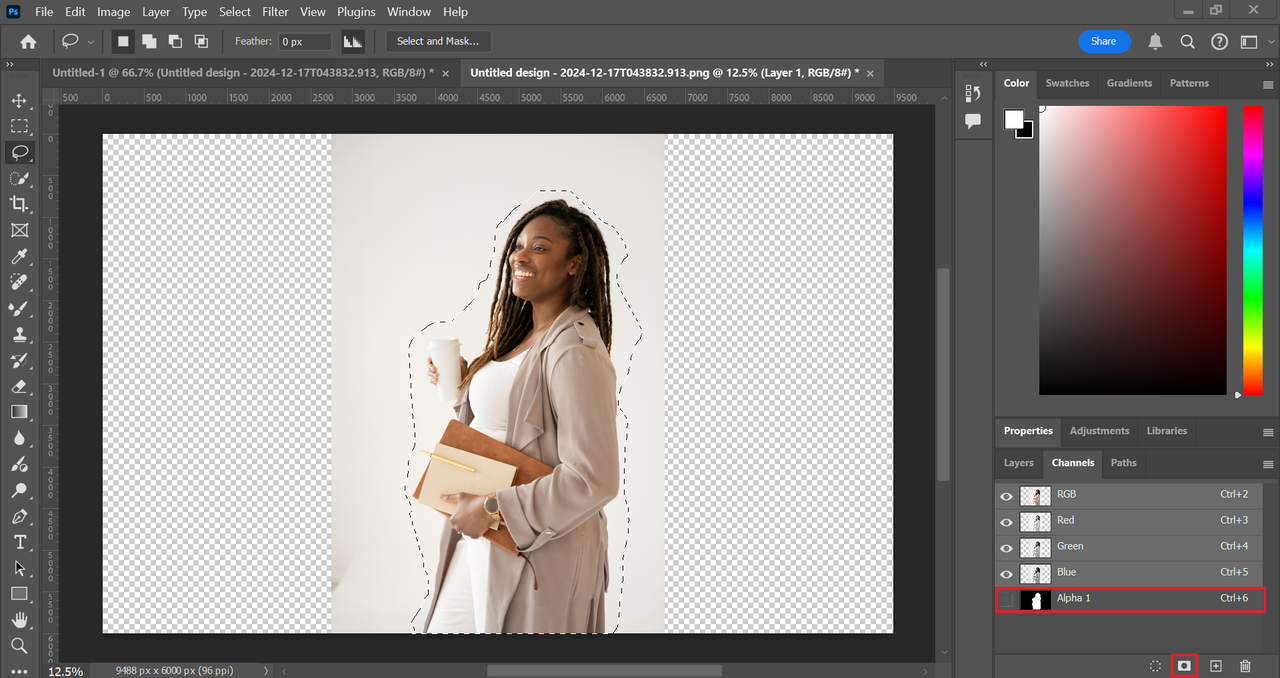Select the Eraser tool
Viewport: 1280px width, 678px height.
[19, 386]
